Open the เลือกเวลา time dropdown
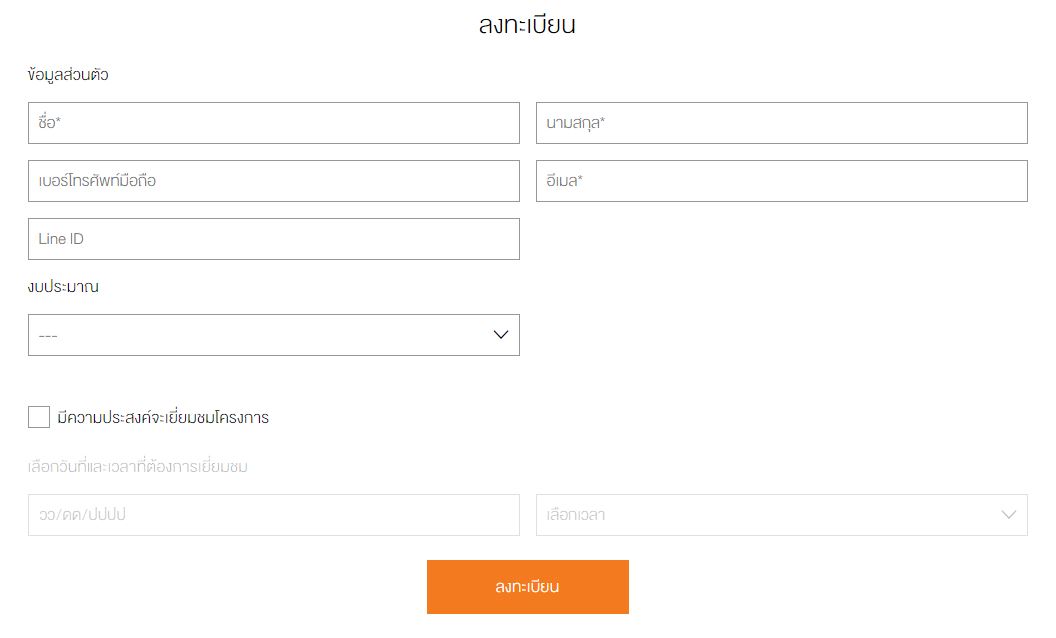The height and width of the screenshot is (638, 1056). coord(782,515)
